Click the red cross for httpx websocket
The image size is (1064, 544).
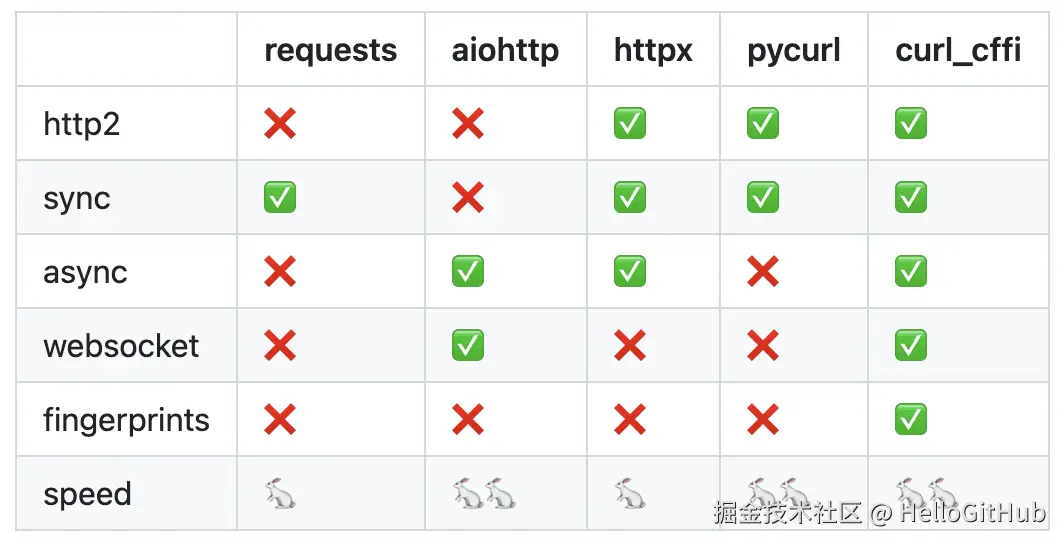630,346
